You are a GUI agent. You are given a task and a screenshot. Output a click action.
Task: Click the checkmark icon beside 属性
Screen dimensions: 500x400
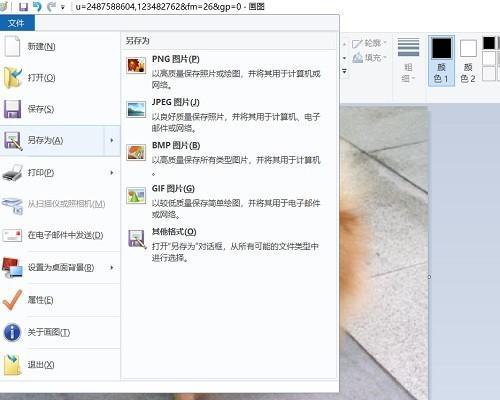click(x=13, y=300)
